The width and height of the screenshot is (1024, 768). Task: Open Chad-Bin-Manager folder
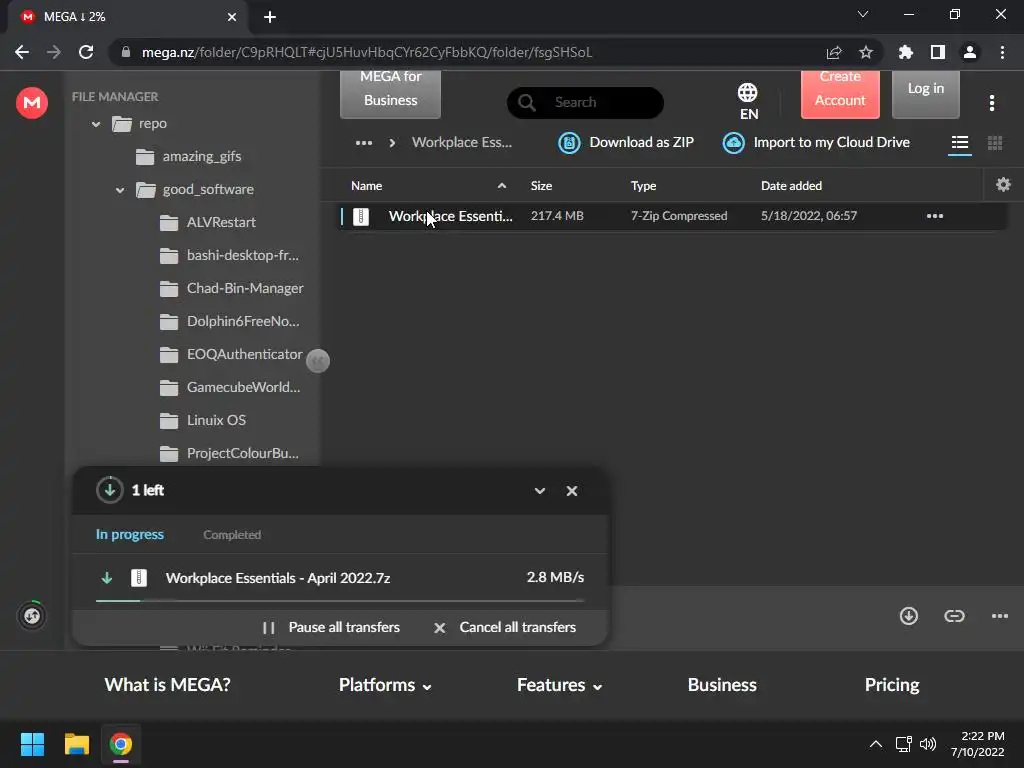[232, 289]
